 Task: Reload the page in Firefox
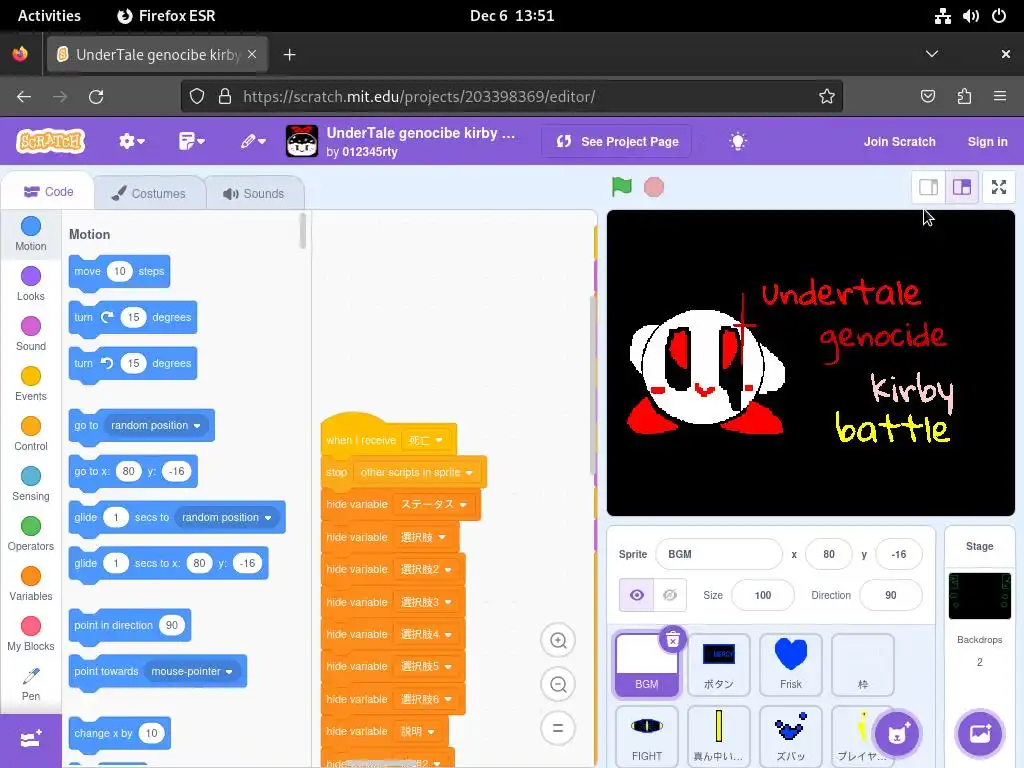click(96, 97)
